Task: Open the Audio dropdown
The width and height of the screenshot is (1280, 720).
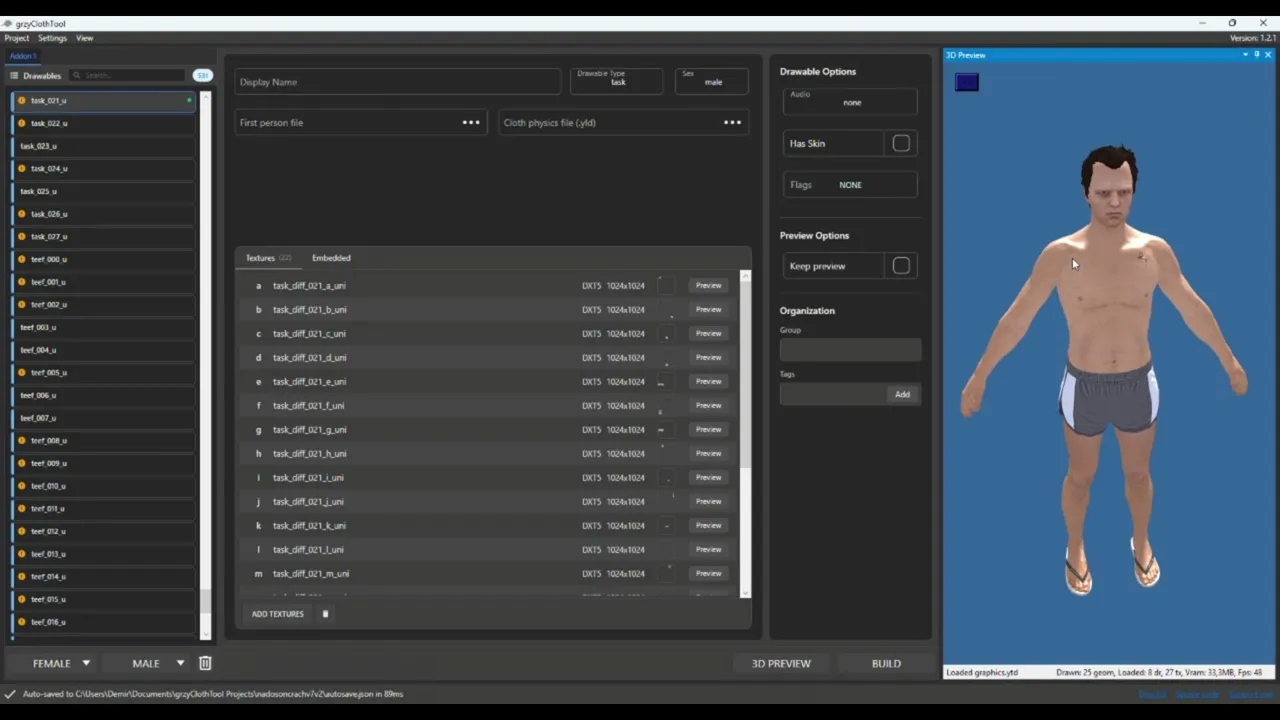Action: pyautogui.click(x=851, y=100)
